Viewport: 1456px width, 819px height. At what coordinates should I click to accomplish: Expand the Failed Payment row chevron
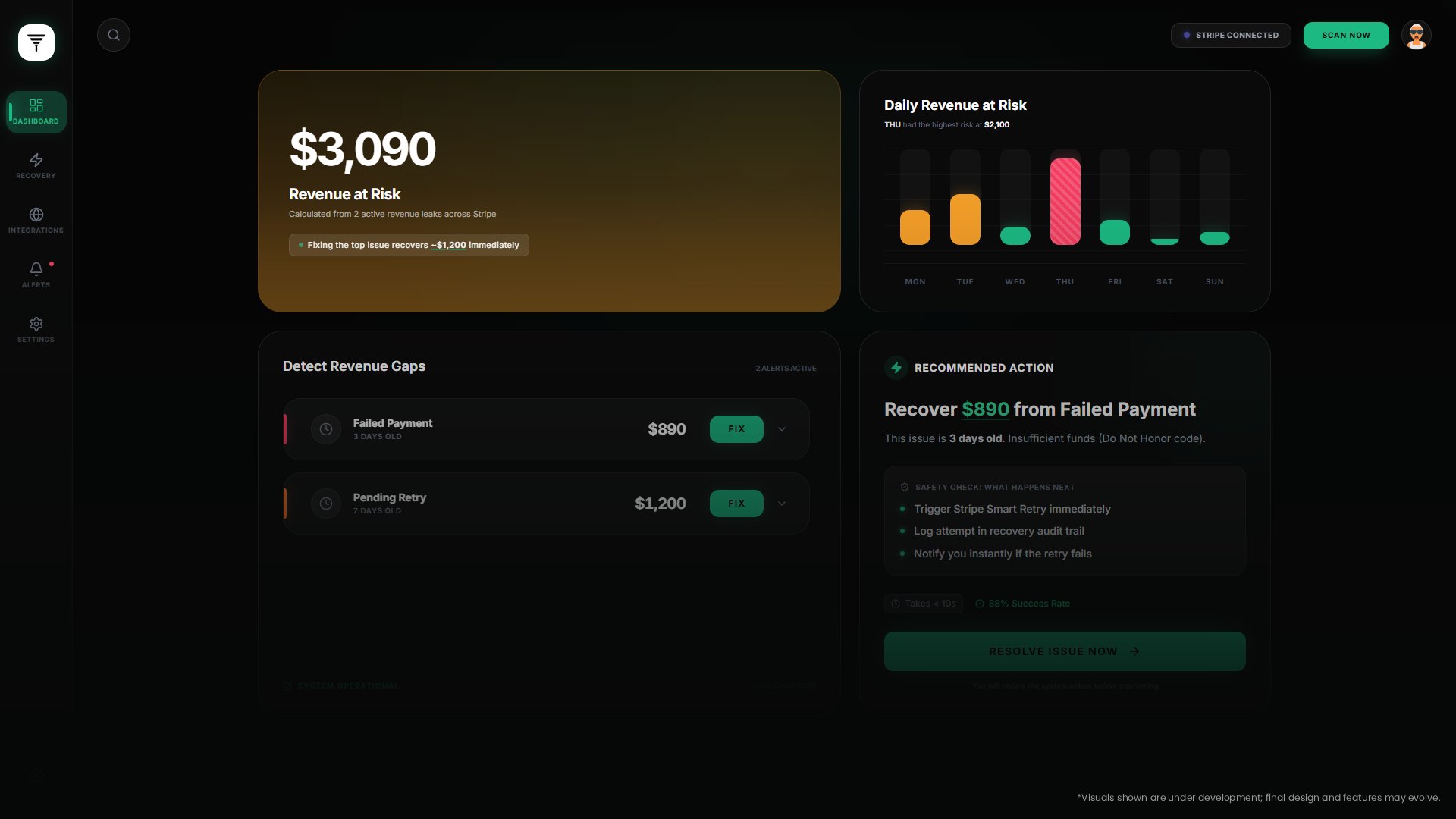click(782, 429)
